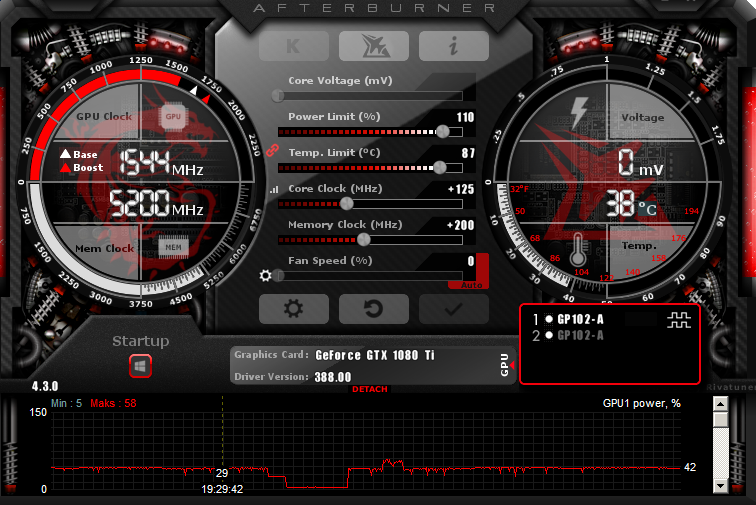Open the curve editor icon beside Core Clock
This screenshot has height=505, width=756.
[x=274, y=190]
